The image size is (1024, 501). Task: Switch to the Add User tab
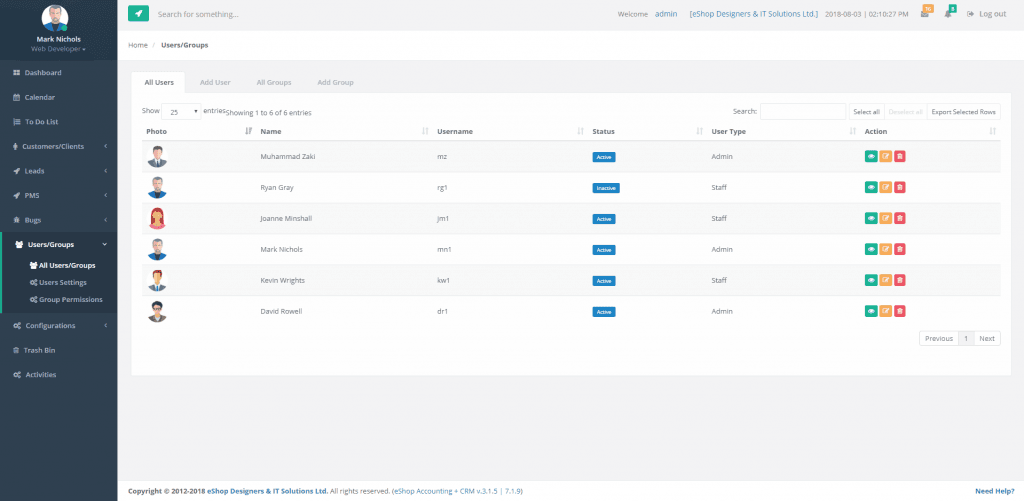point(215,82)
